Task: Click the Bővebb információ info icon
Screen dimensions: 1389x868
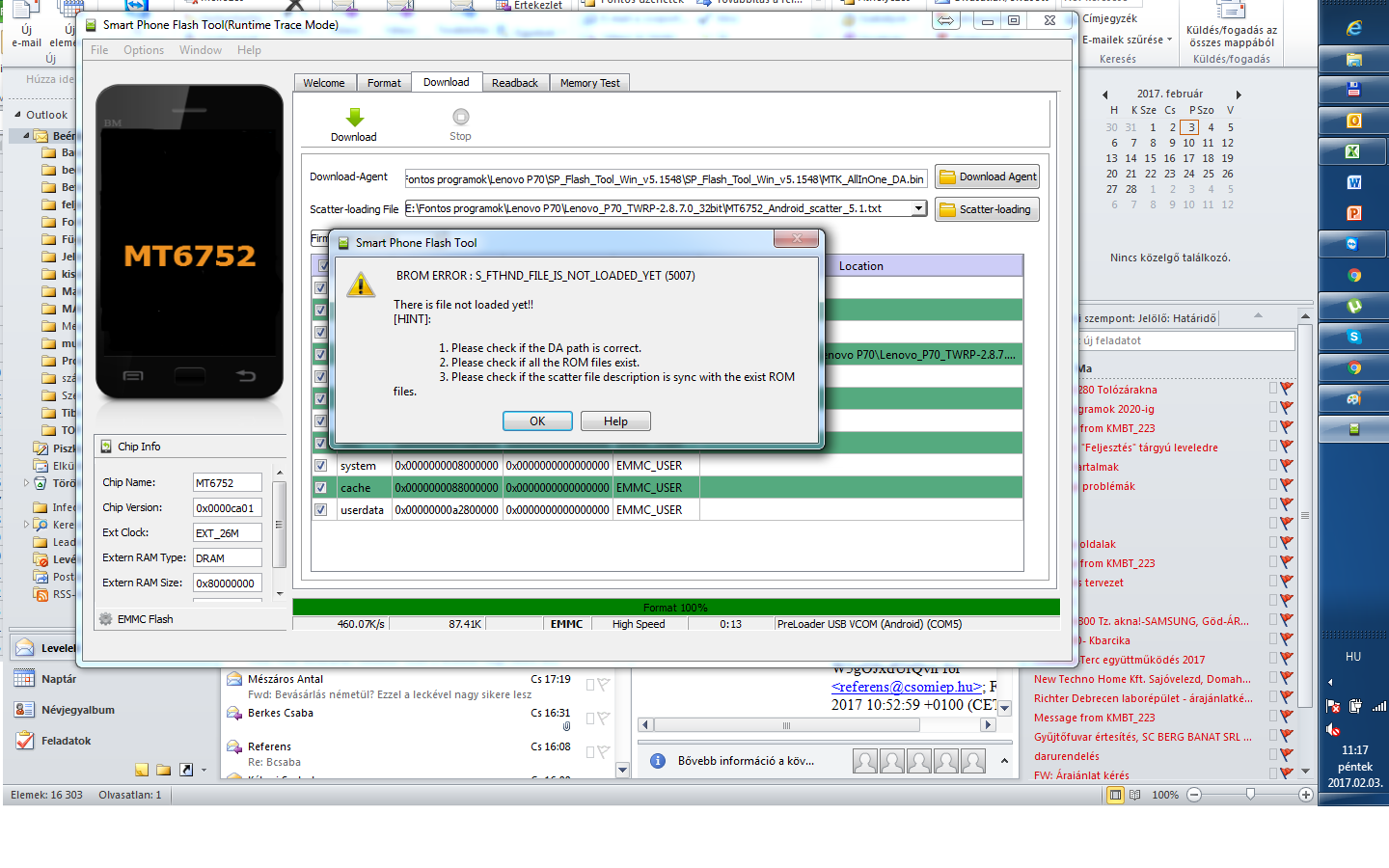Action: pos(658,761)
